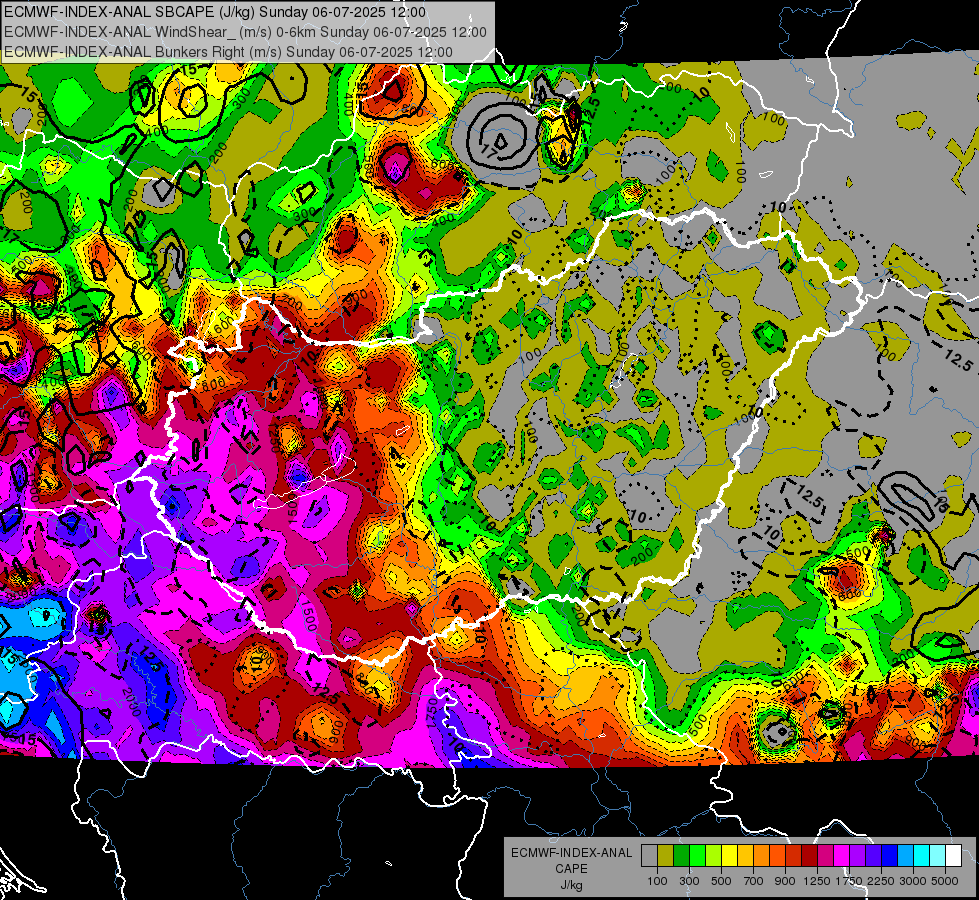Screen dimensions: 979x900
Task: Click the legend value 500 under the colorbar
Action: pos(721,881)
